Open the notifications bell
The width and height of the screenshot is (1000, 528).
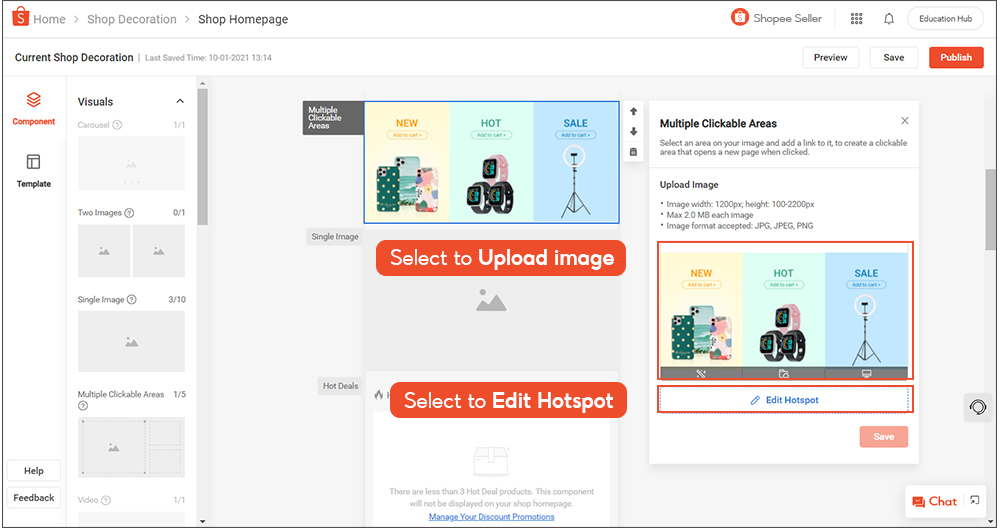pyautogui.click(x=889, y=18)
